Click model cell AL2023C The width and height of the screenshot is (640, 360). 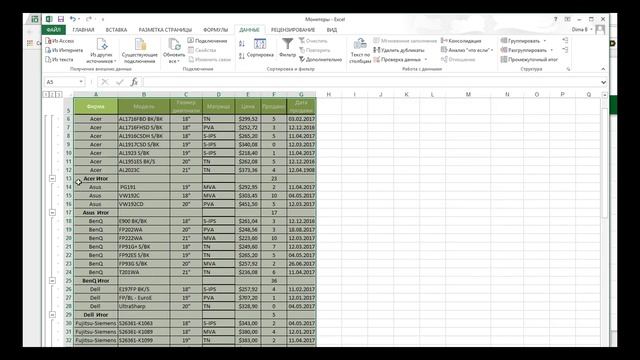click(x=144, y=170)
